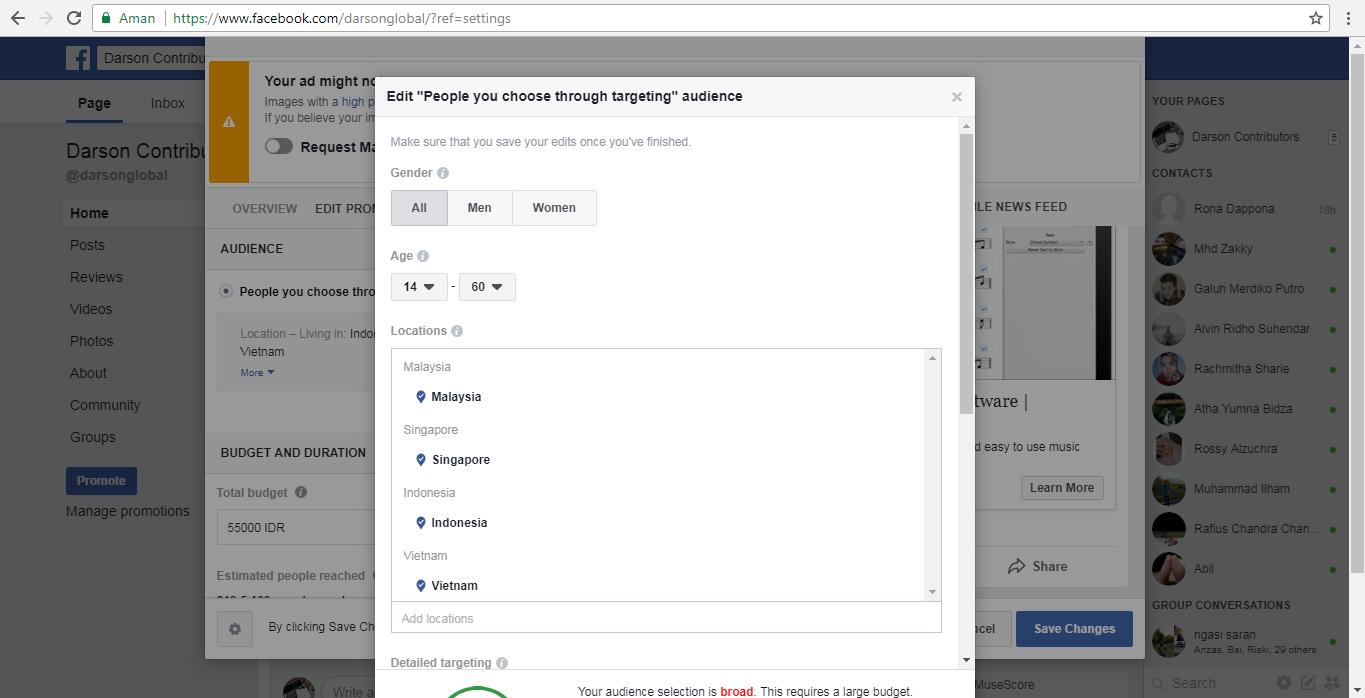Click the Total budget info icon
1365x698 pixels.
pos(301,492)
